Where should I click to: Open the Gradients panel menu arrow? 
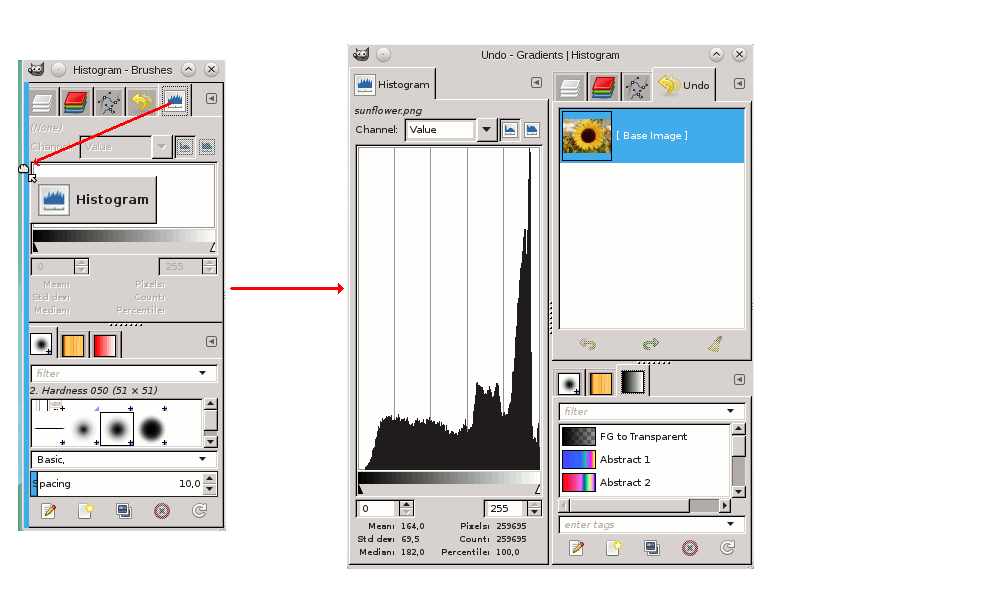[738, 380]
